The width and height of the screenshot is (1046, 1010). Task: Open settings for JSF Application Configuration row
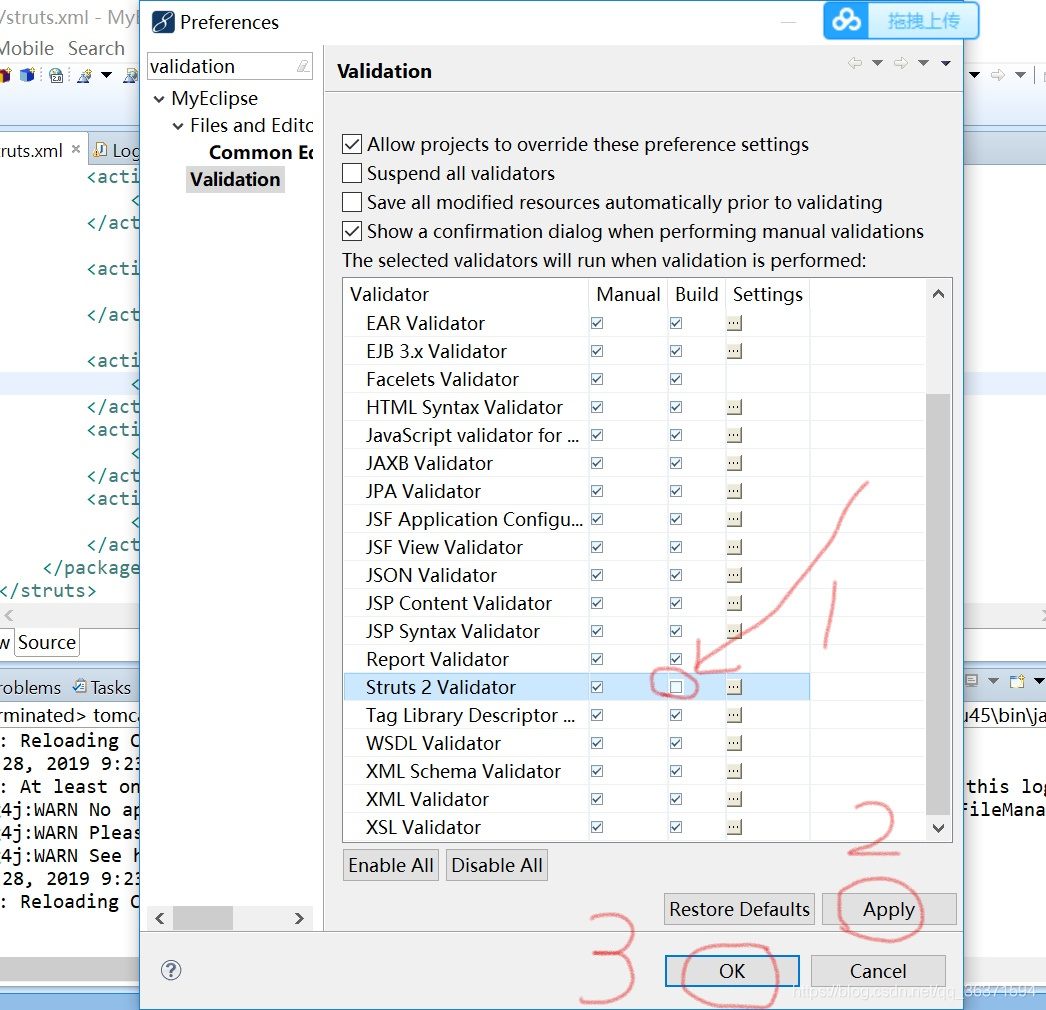(x=734, y=520)
